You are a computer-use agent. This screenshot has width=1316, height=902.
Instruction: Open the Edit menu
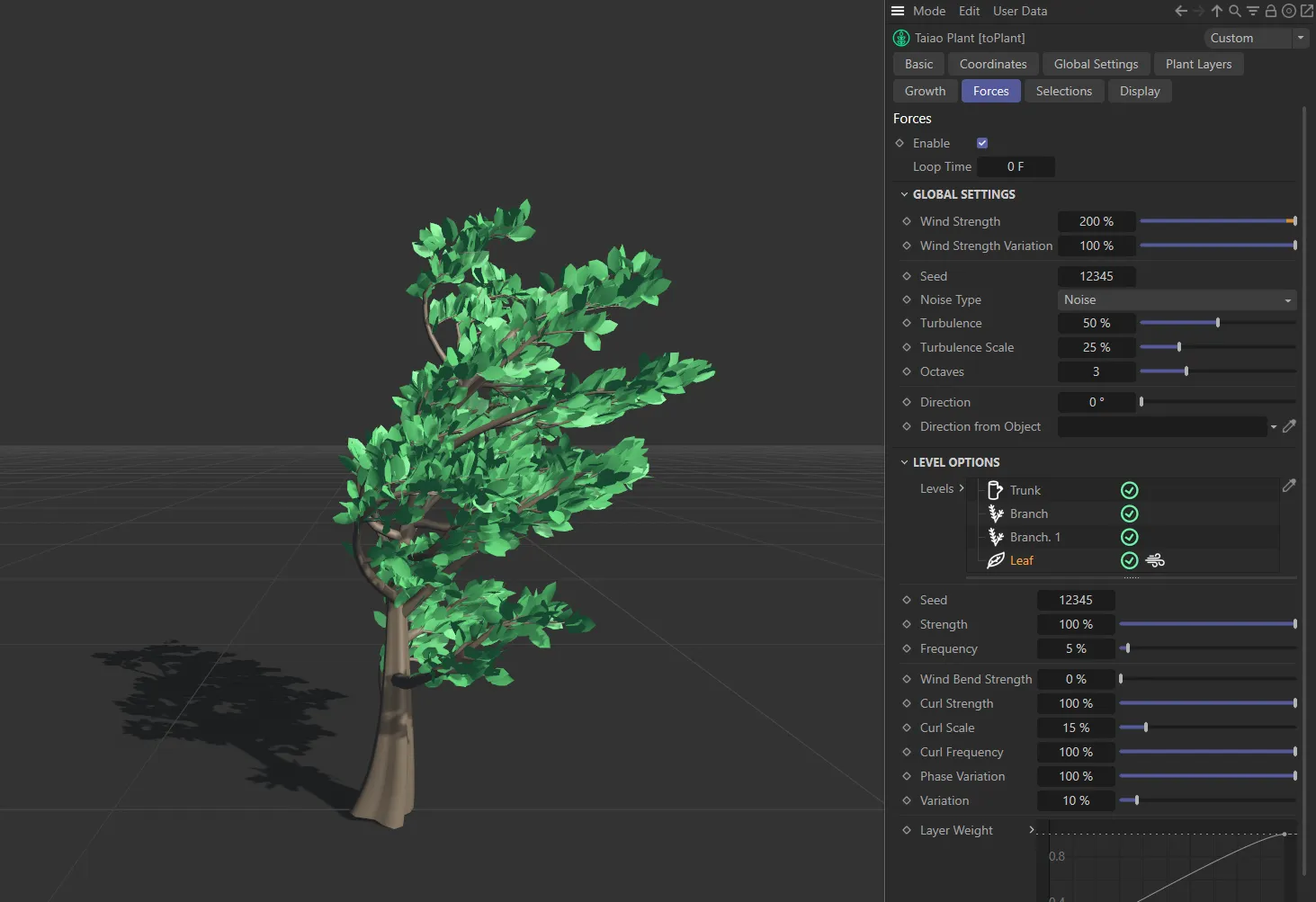click(x=969, y=11)
